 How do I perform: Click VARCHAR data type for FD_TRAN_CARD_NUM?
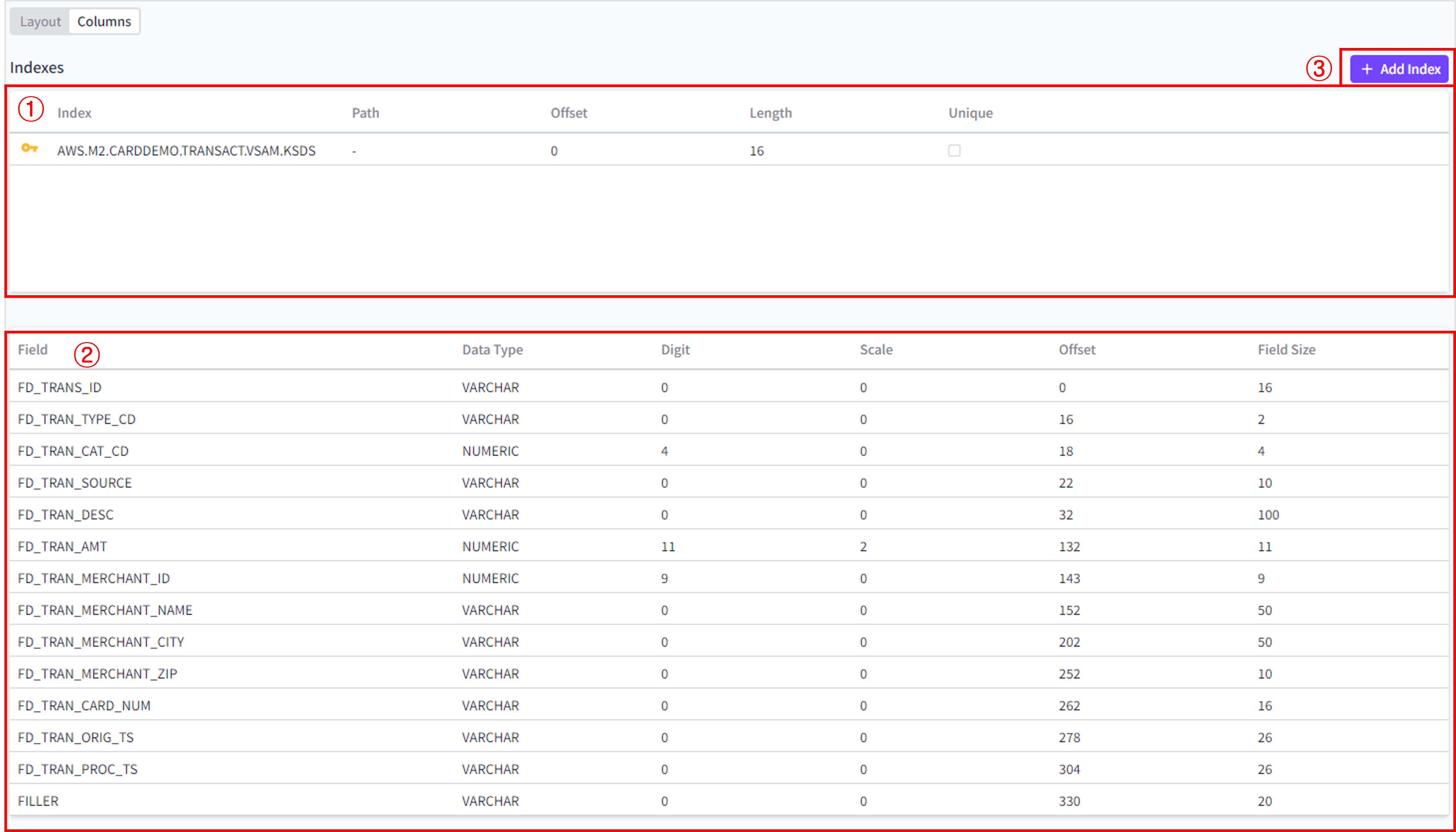click(490, 706)
